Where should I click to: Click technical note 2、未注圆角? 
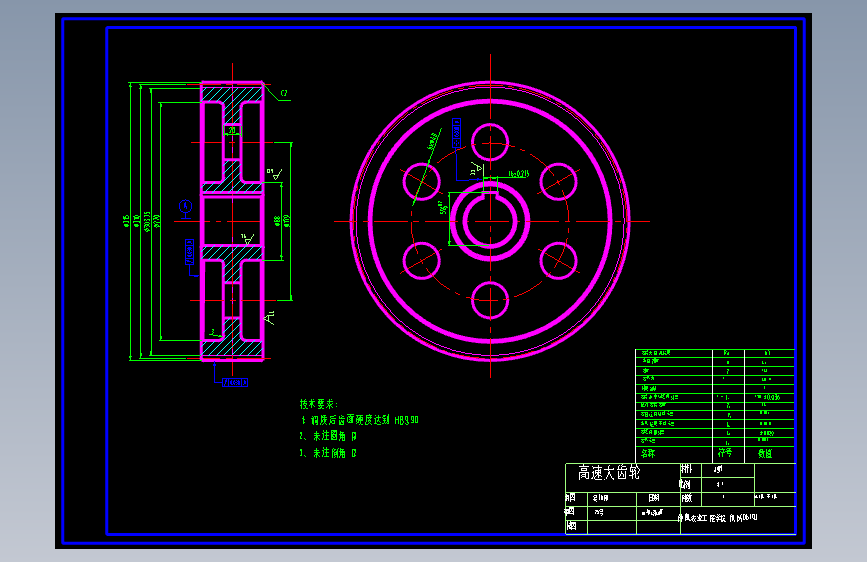coord(328,436)
